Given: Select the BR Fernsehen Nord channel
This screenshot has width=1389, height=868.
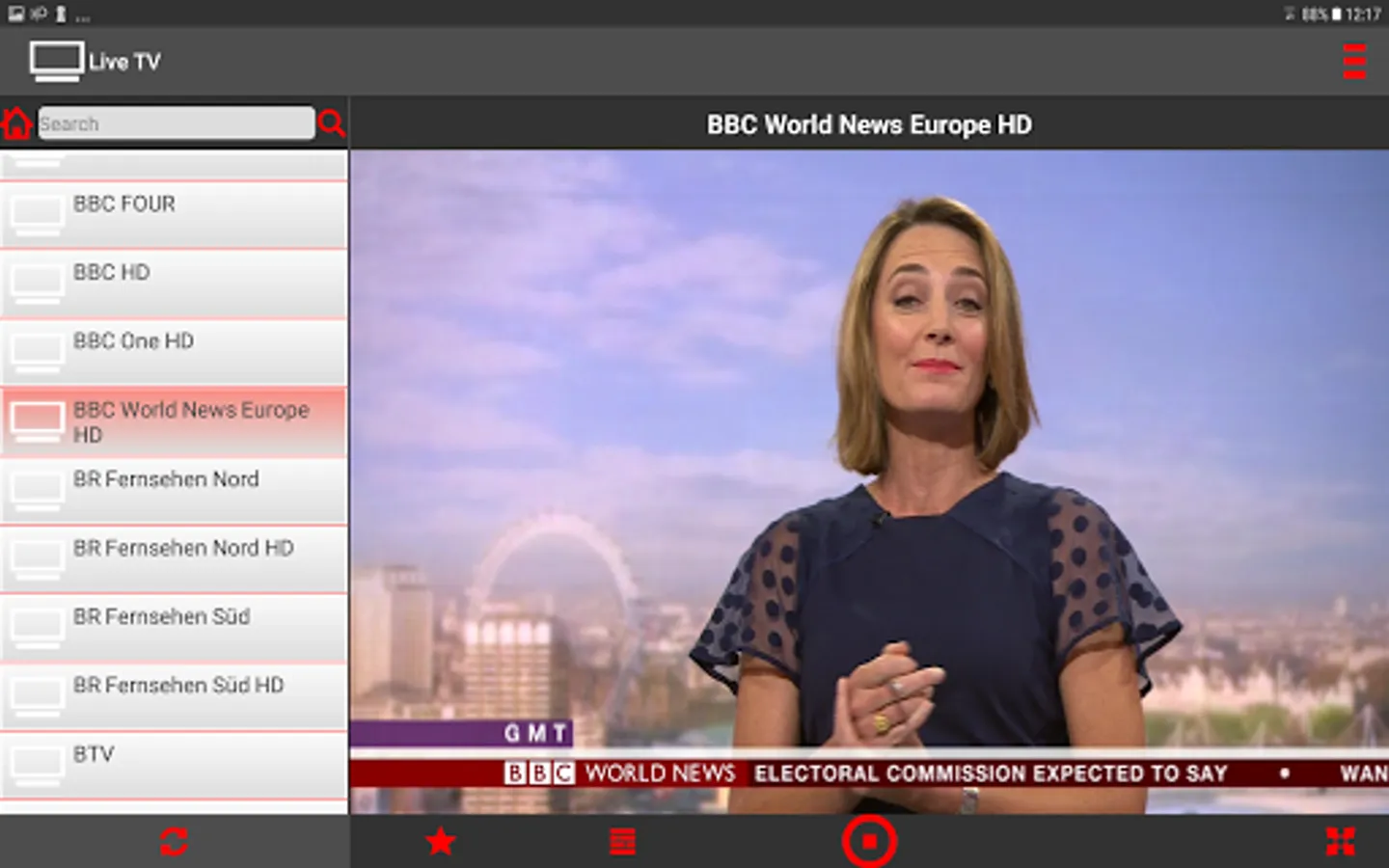Looking at the screenshot, I should pyautogui.click(x=174, y=490).
